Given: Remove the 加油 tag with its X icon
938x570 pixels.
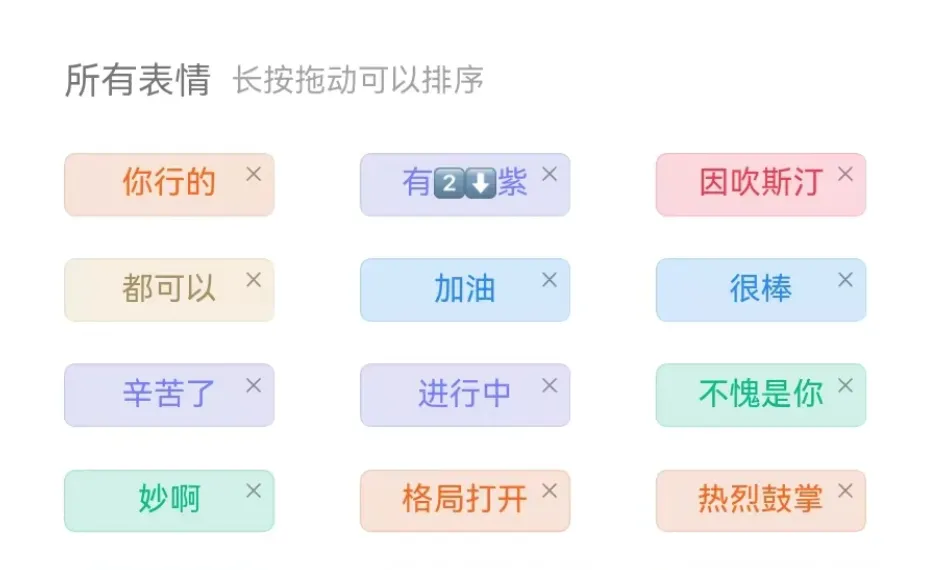Looking at the screenshot, I should [549, 280].
